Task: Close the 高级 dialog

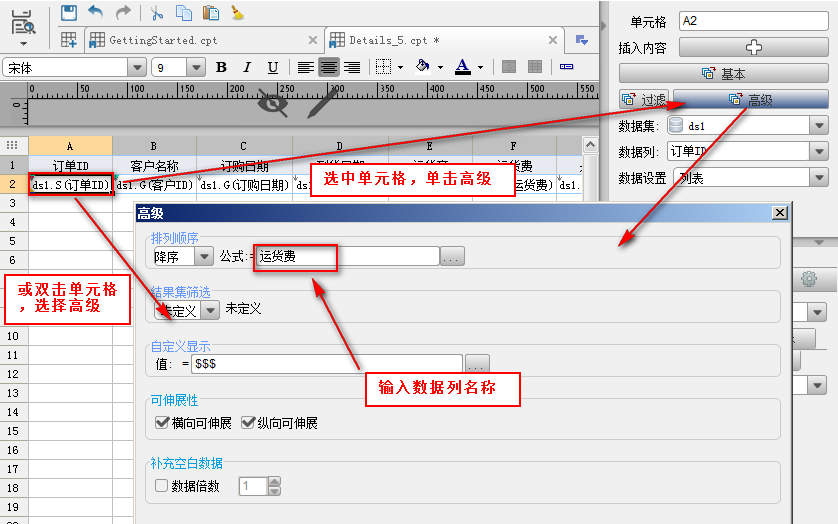Action: click(x=780, y=213)
